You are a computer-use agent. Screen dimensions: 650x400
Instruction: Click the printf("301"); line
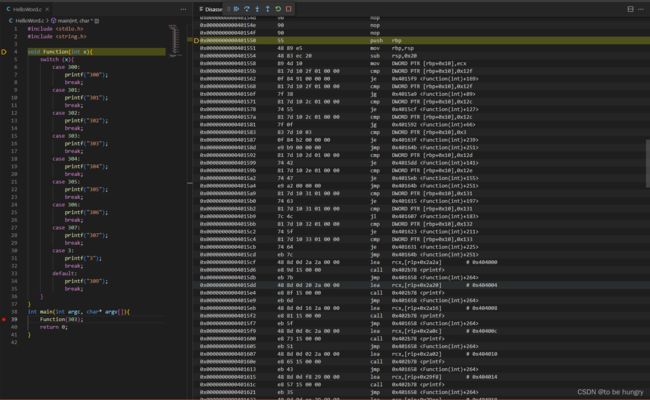click(86, 98)
